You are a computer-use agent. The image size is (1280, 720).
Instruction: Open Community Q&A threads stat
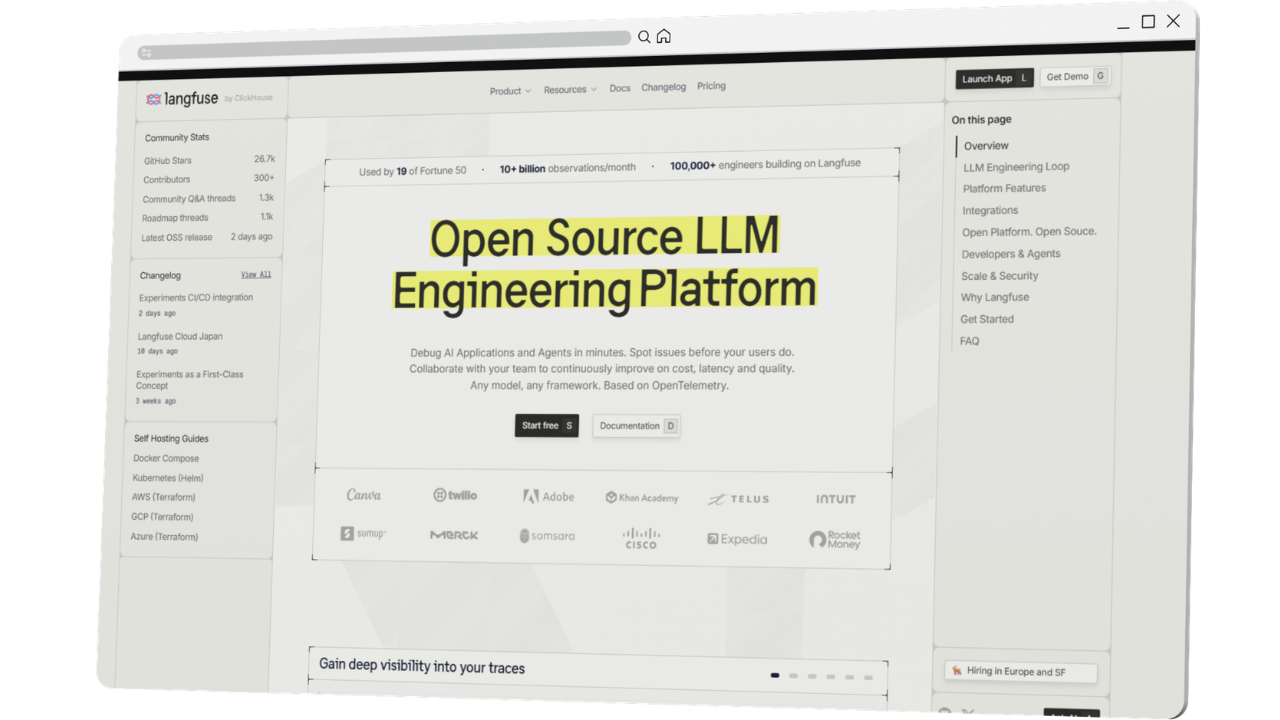[x=208, y=199]
